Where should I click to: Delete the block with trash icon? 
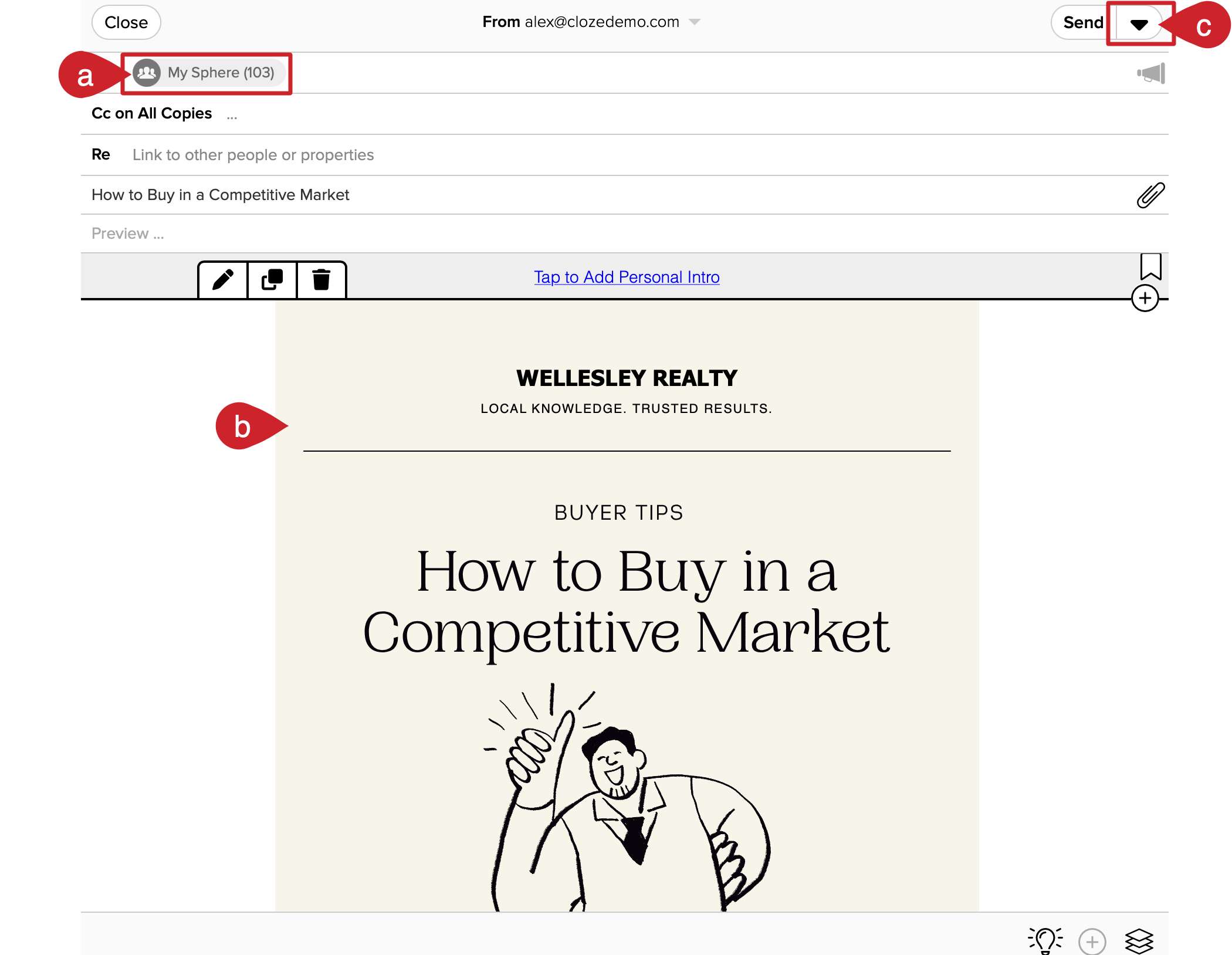click(x=321, y=280)
